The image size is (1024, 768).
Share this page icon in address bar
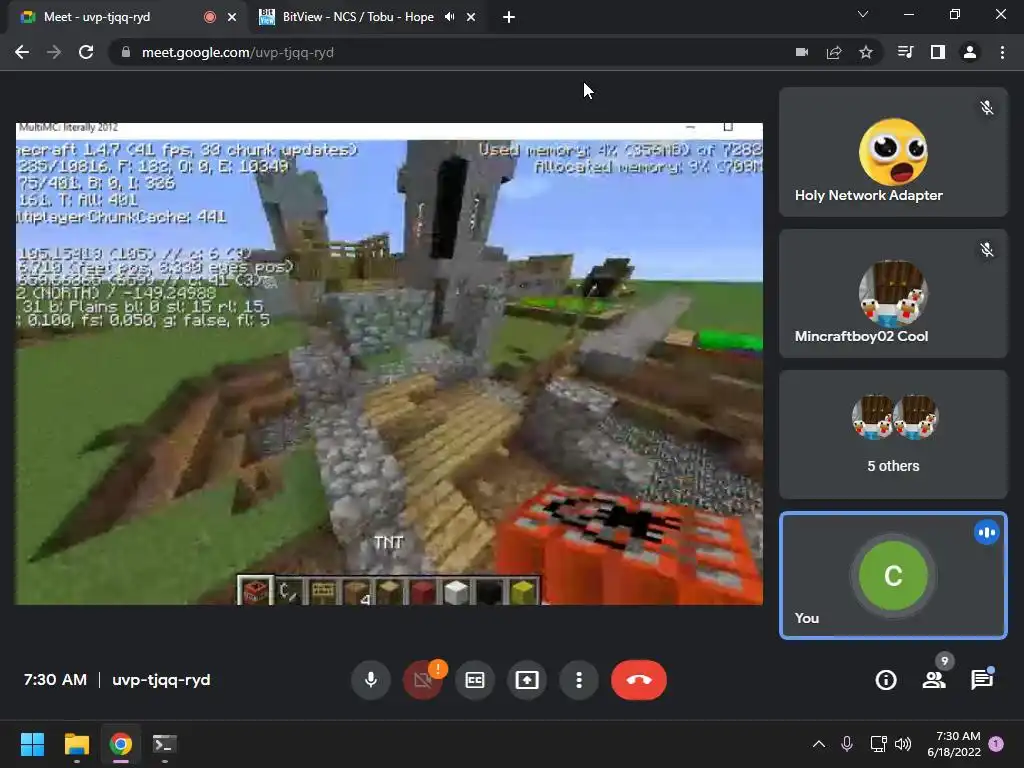click(834, 52)
